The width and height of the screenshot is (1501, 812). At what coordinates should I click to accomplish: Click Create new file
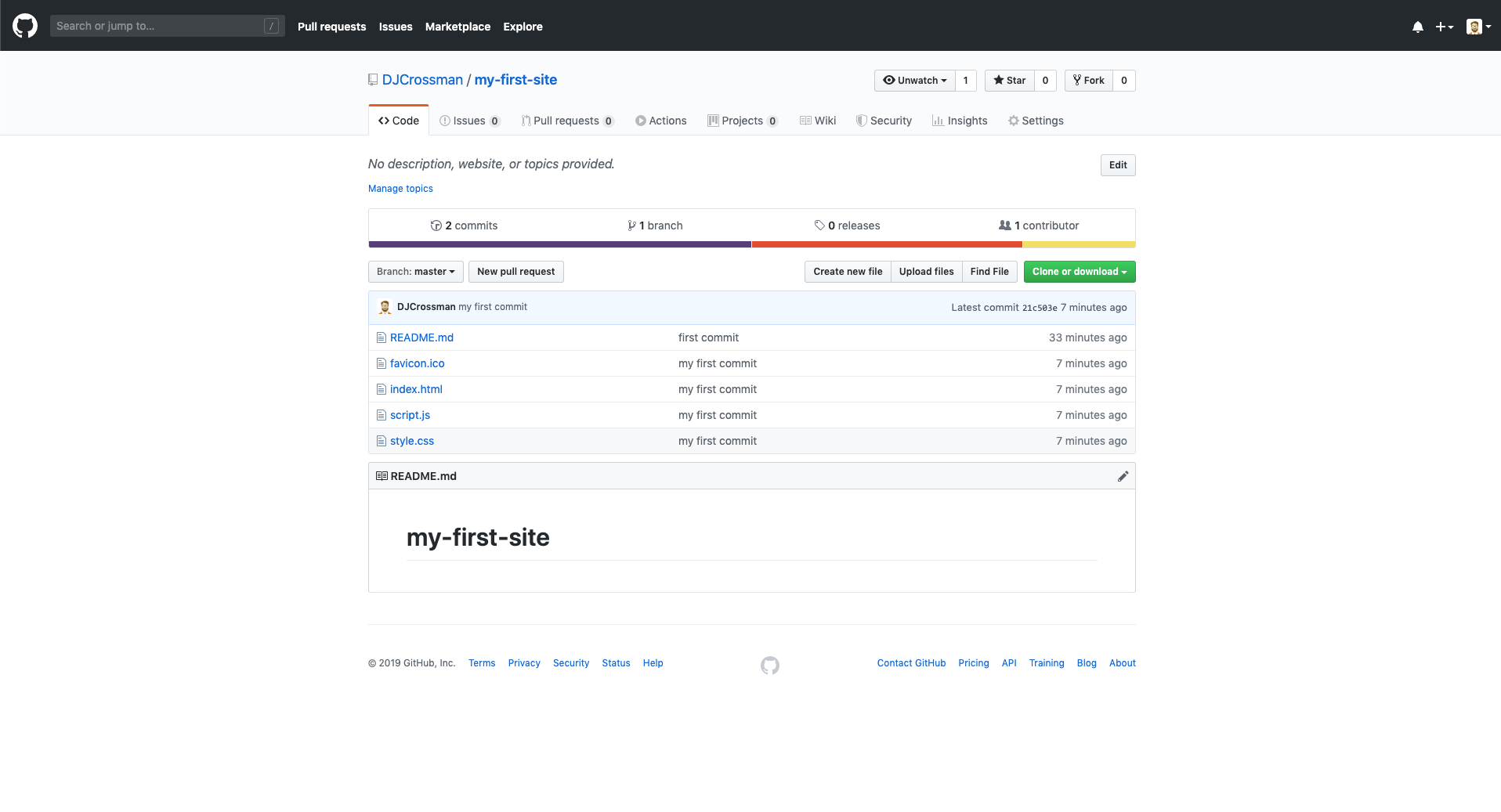click(x=848, y=272)
